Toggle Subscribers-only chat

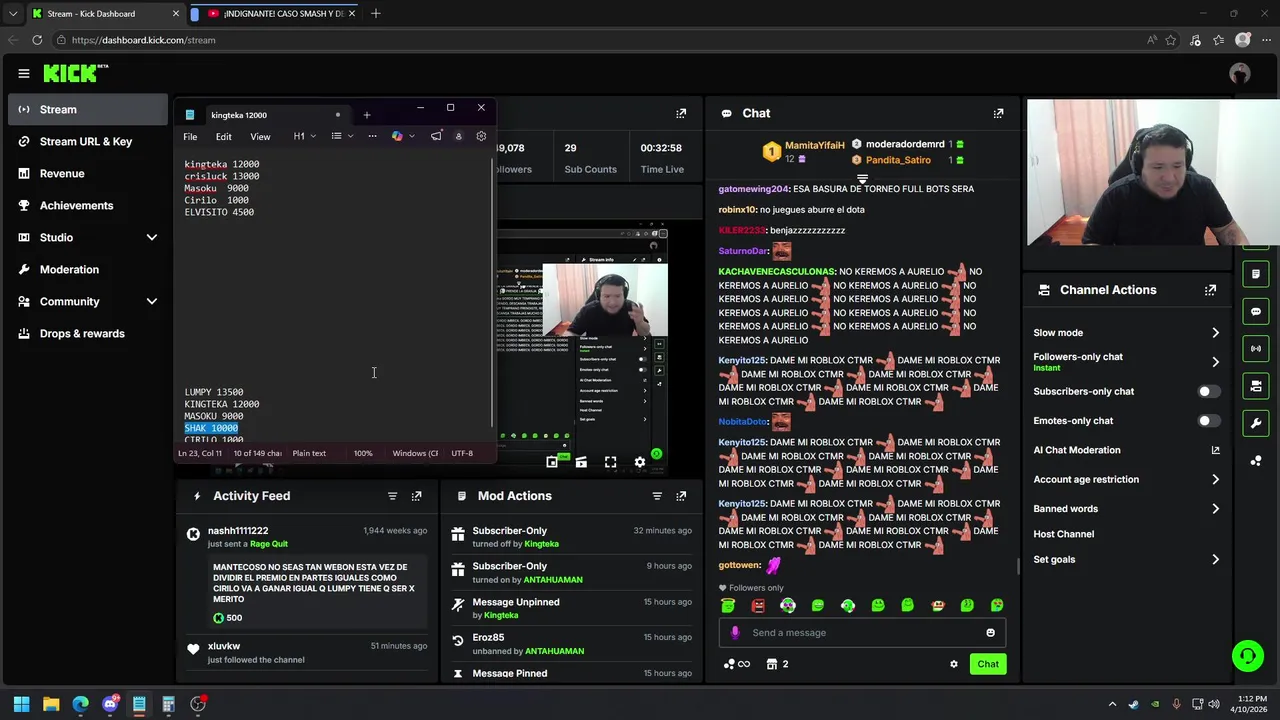[1209, 391]
